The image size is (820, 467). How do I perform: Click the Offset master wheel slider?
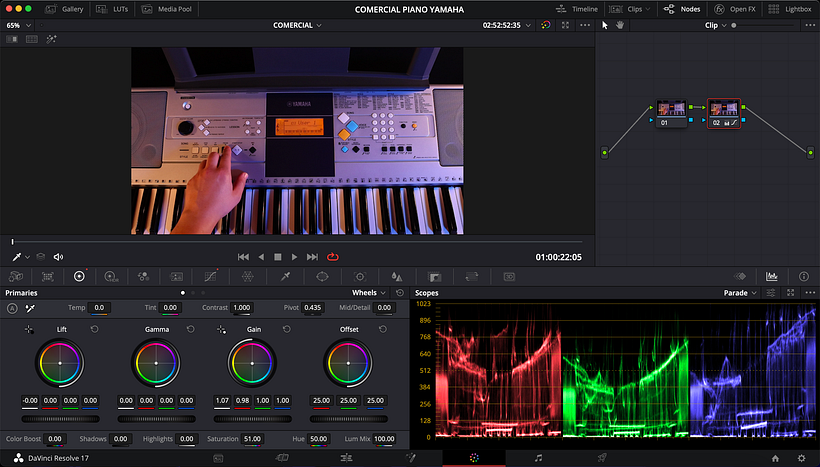click(x=349, y=419)
